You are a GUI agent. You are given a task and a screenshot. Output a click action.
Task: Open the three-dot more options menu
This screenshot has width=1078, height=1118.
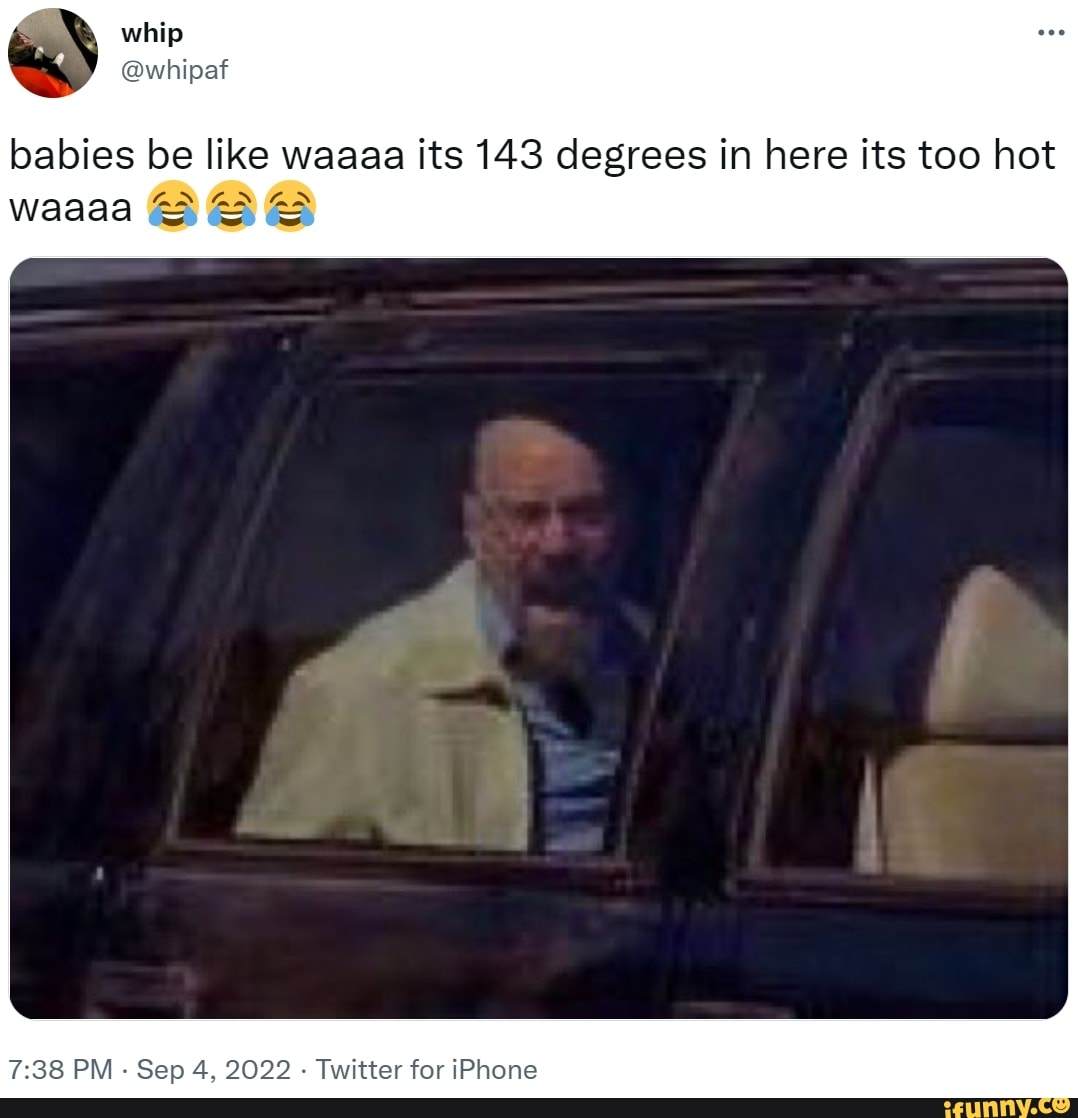[x=1051, y=33]
